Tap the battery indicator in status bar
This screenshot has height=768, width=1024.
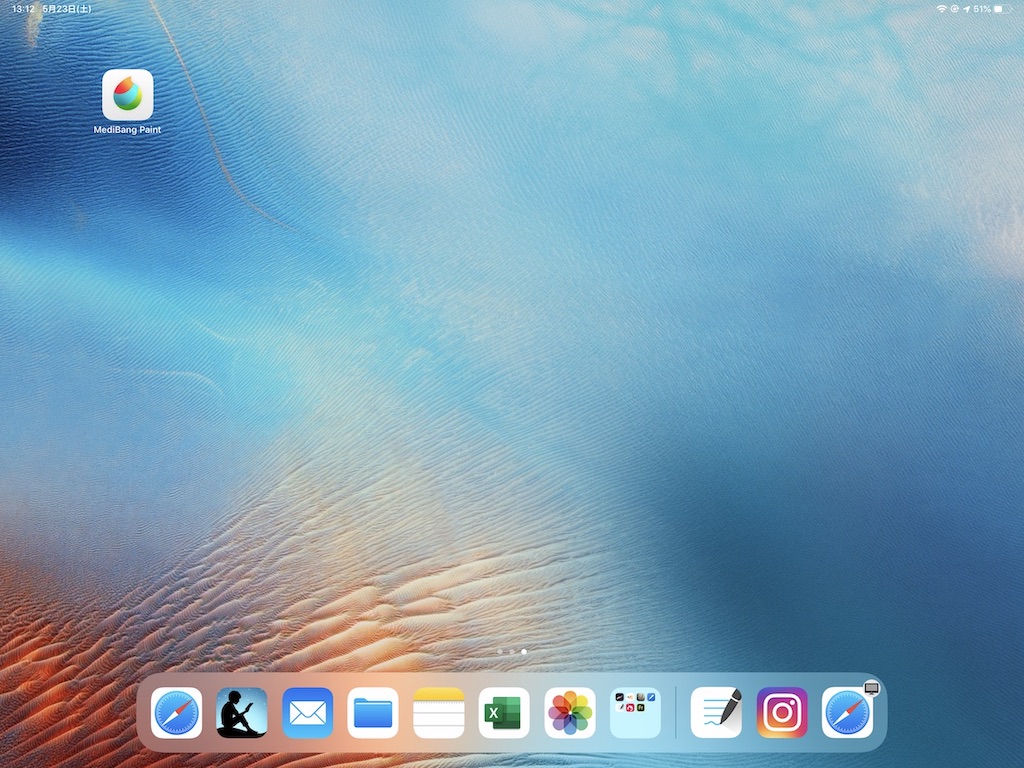point(1003,8)
